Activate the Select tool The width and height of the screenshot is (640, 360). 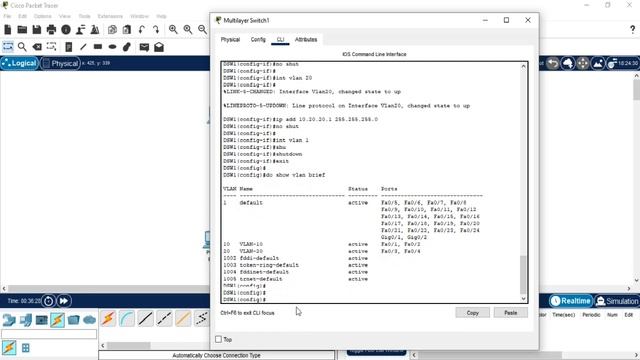pyautogui.click(x=8, y=47)
